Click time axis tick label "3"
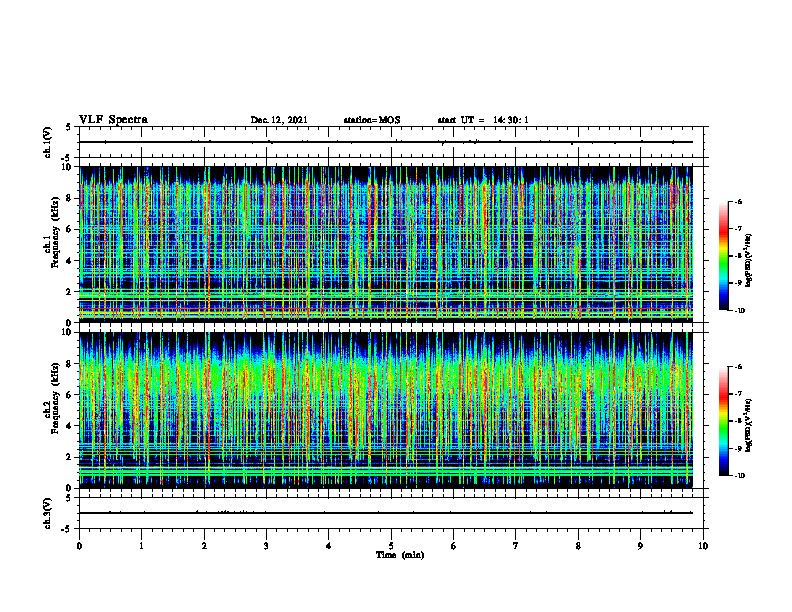The height and width of the screenshot is (612, 792). pyautogui.click(x=266, y=546)
